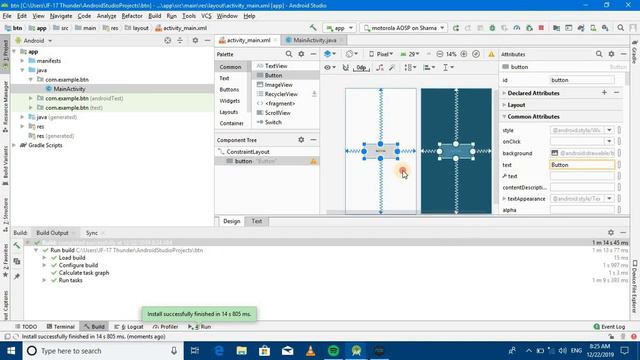Switch to MainActivity.java editor tab
The image size is (640, 360).
pyautogui.click(x=314, y=40)
